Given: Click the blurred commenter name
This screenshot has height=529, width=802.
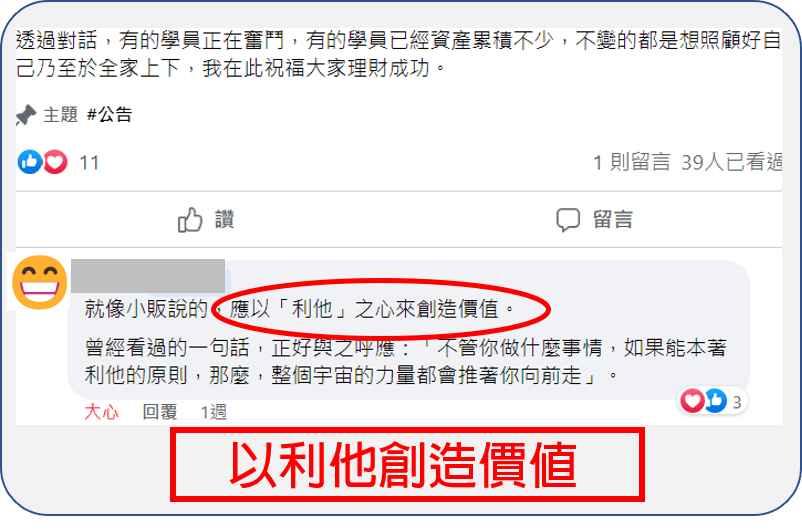Looking at the screenshot, I should (x=148, y=276).
